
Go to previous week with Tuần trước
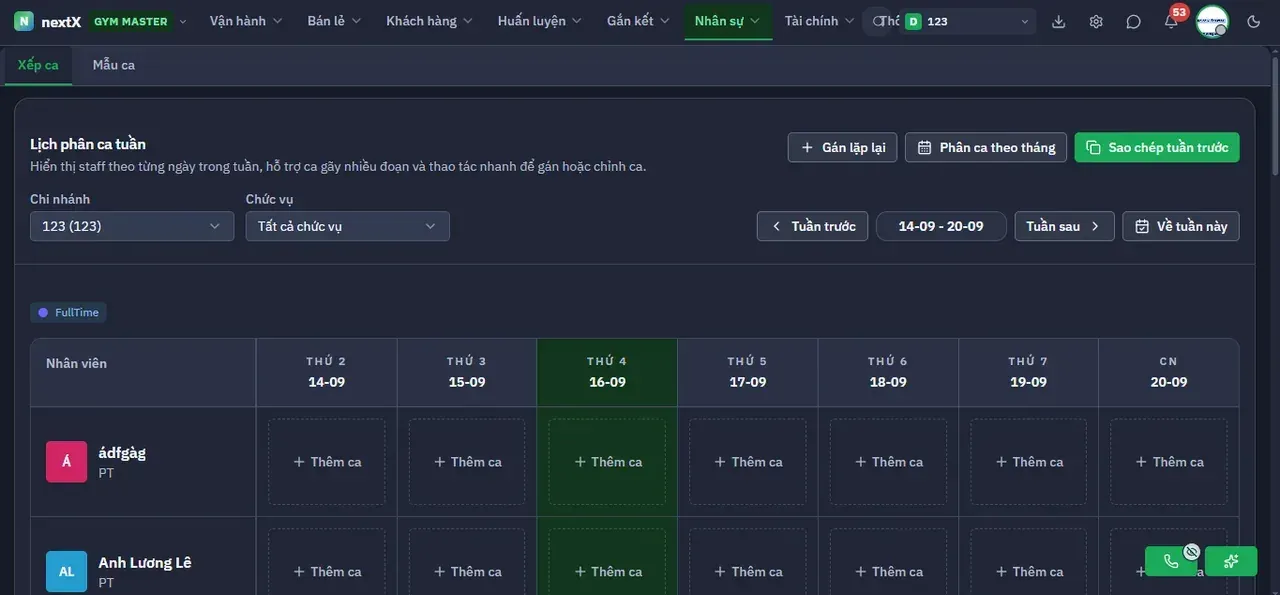click(812, 226)
